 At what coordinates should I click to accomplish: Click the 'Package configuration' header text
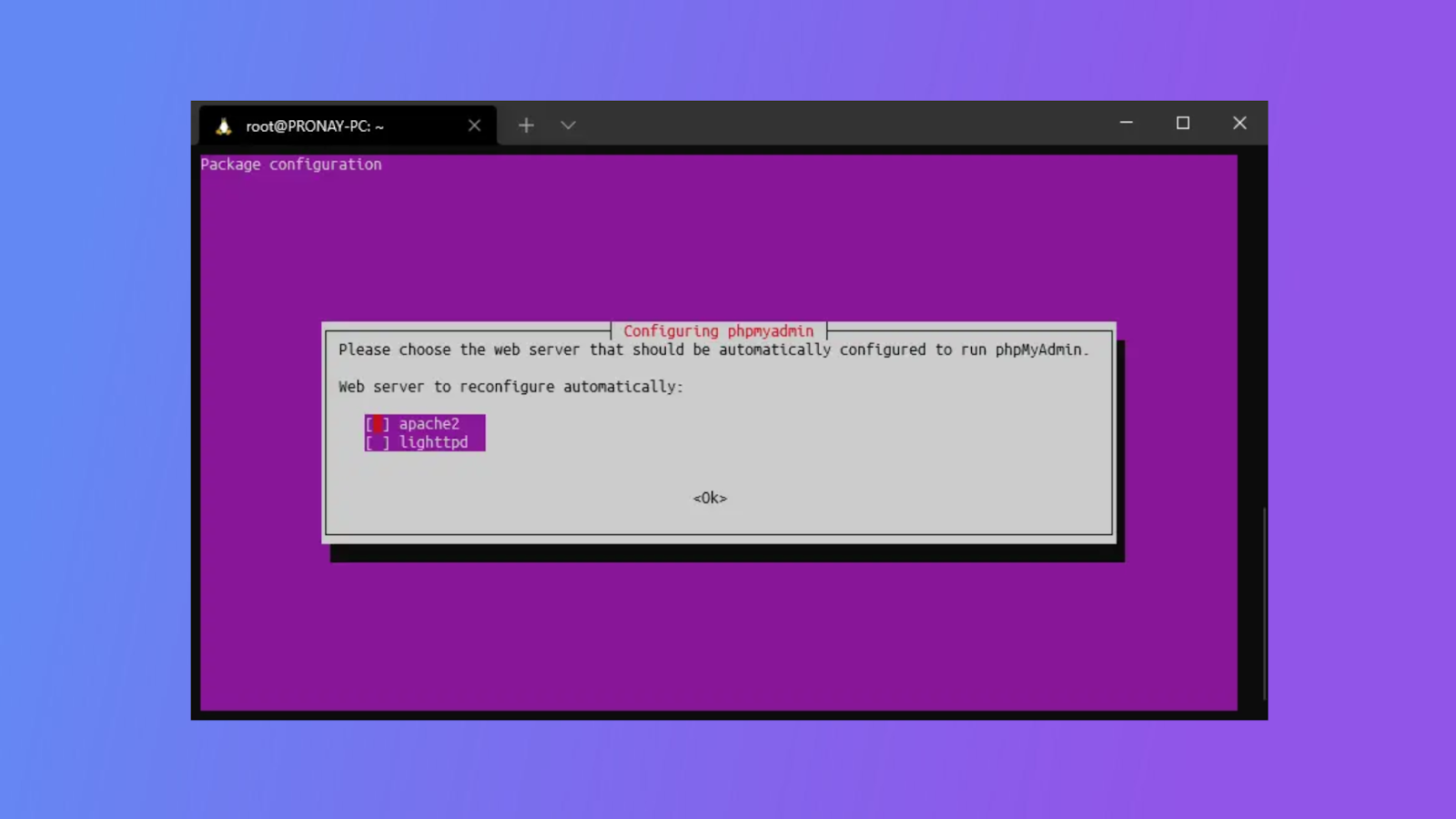click(291, 165)
